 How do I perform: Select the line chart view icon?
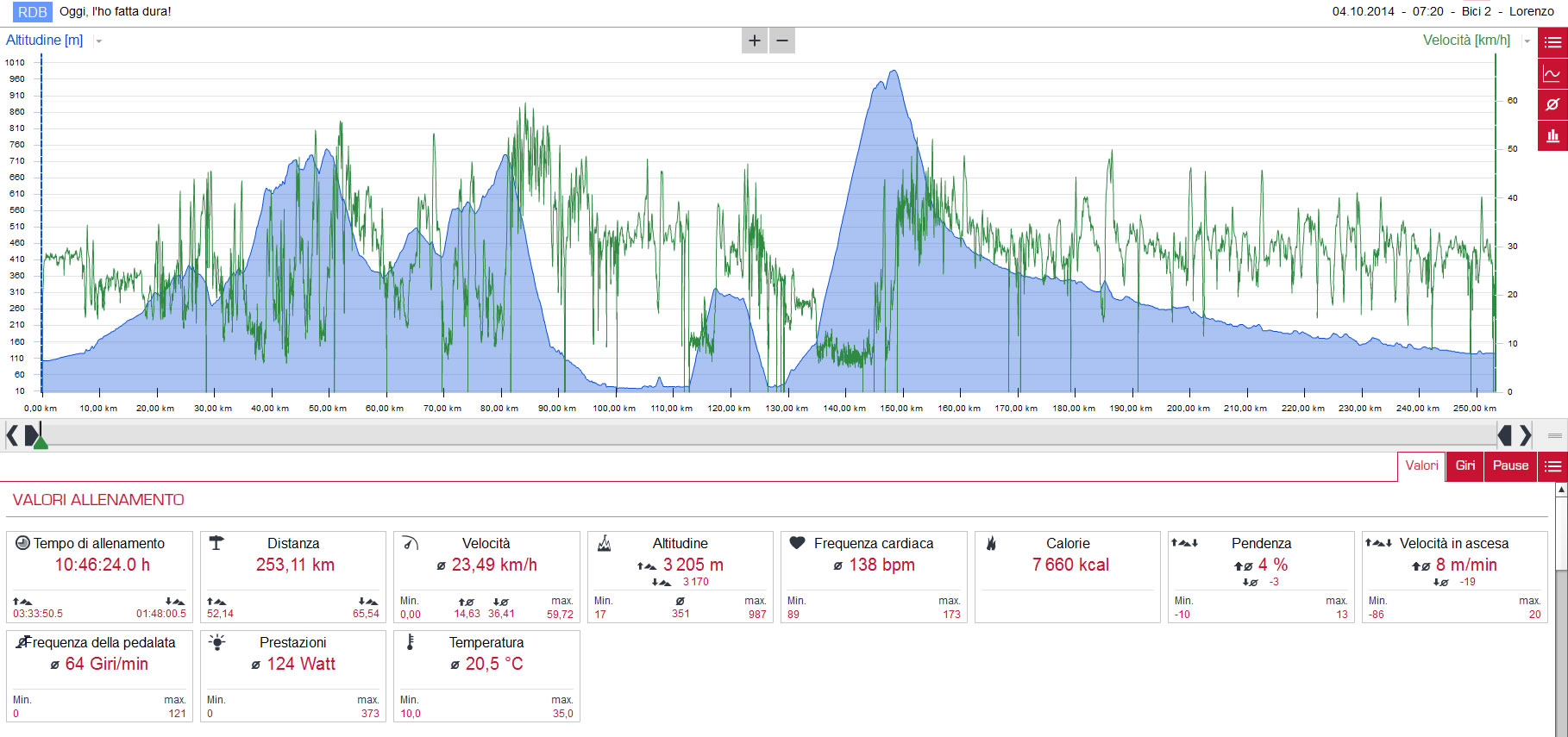(x=1552, y=73)
